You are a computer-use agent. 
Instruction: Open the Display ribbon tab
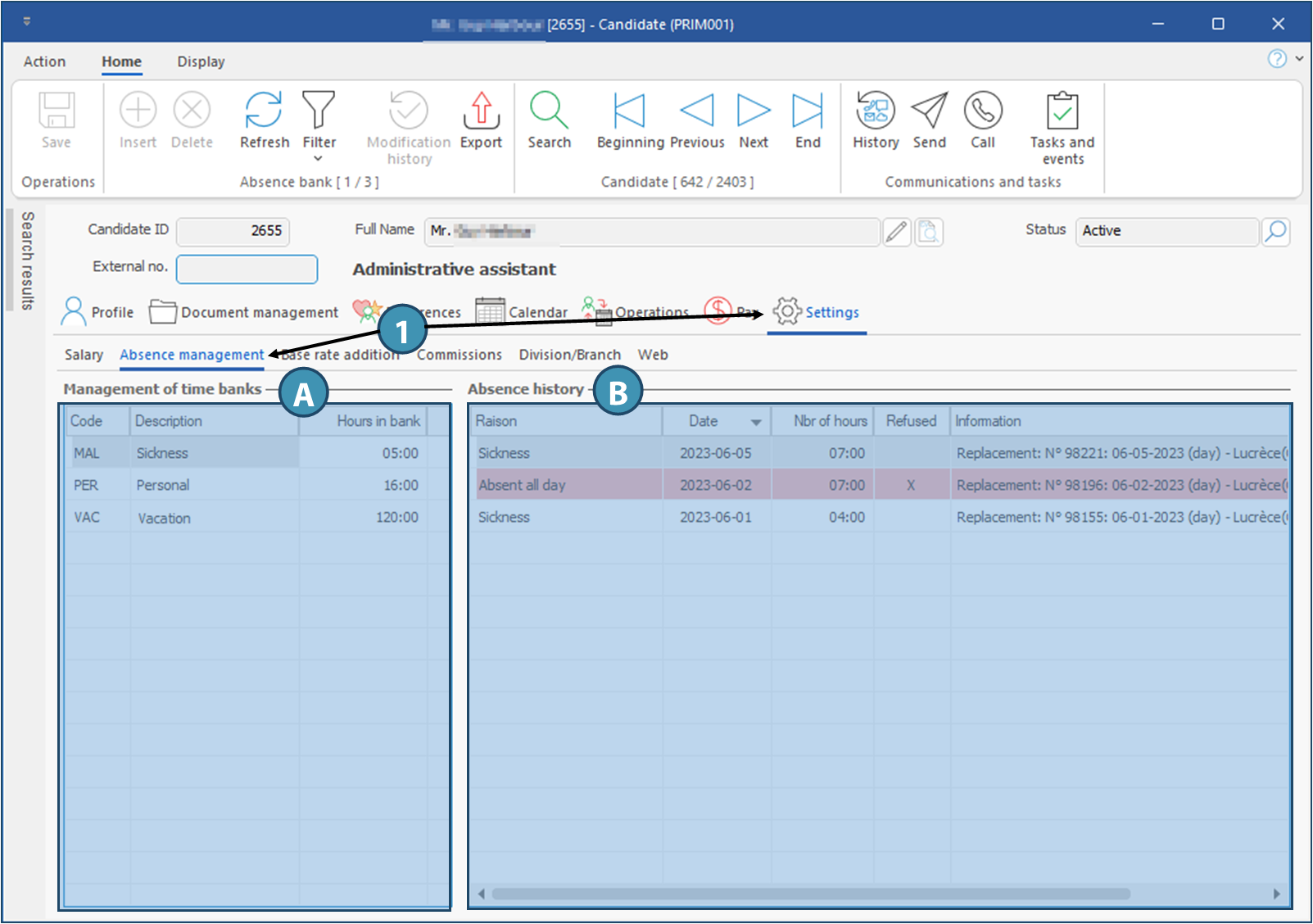[201, 61]
